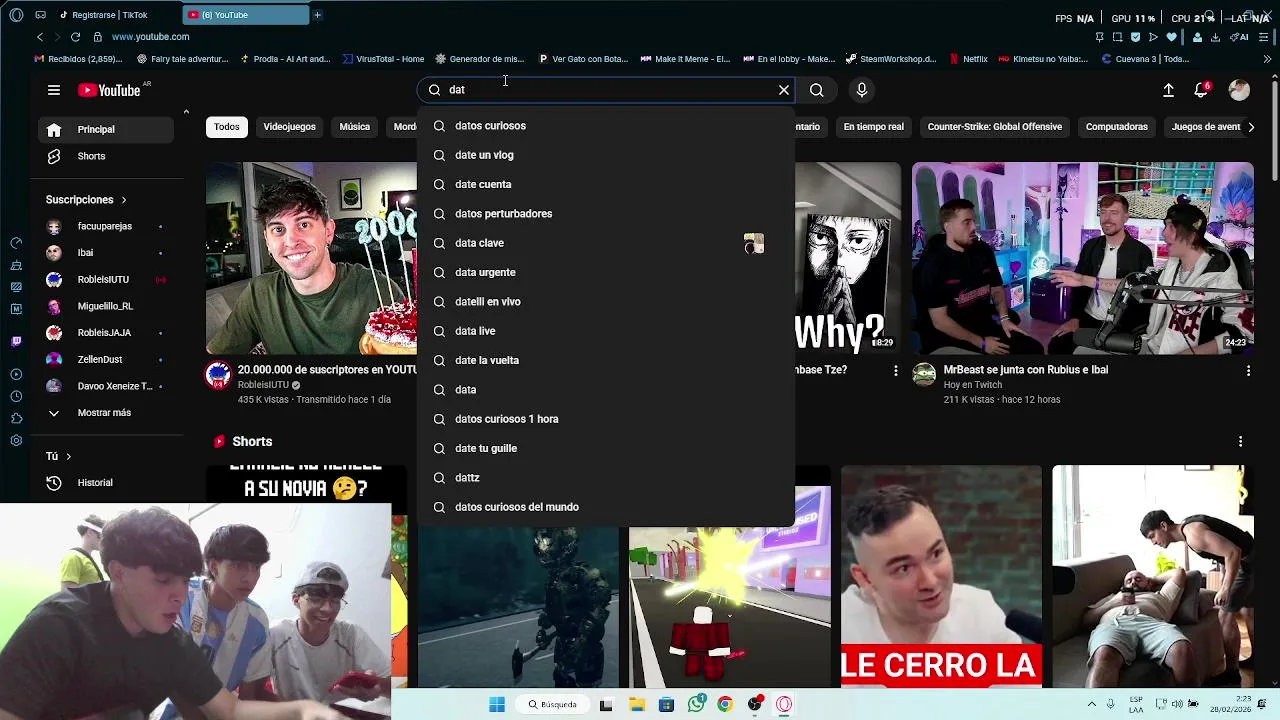Screen dimensions: 1280x720
Task: Open Chrome from the taskbar
Action: (x=725, y=705)
